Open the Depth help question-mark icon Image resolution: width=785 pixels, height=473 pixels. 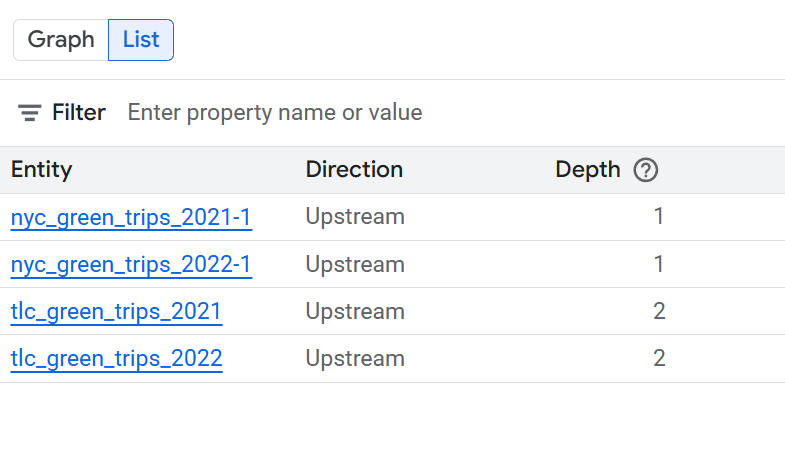tap(646, 170)
